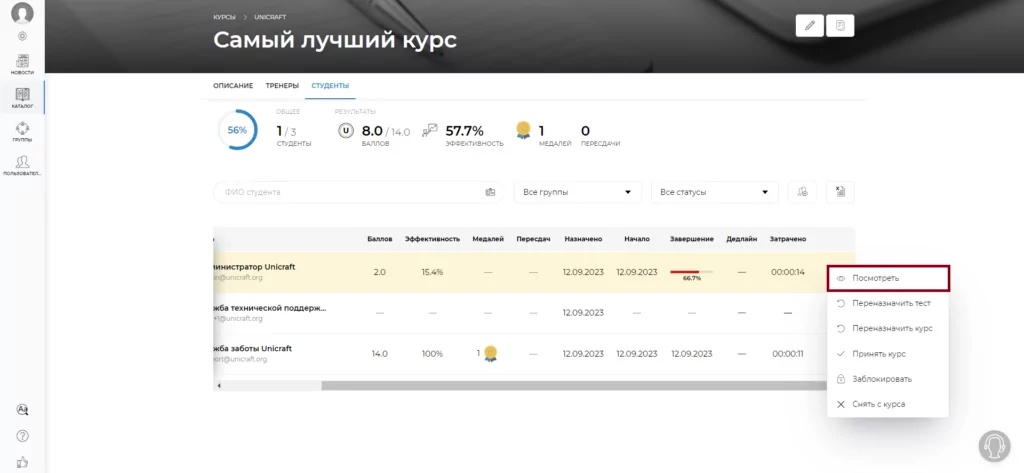
Task: Sort by Эффективность column header
Action: tap(432, 239)
